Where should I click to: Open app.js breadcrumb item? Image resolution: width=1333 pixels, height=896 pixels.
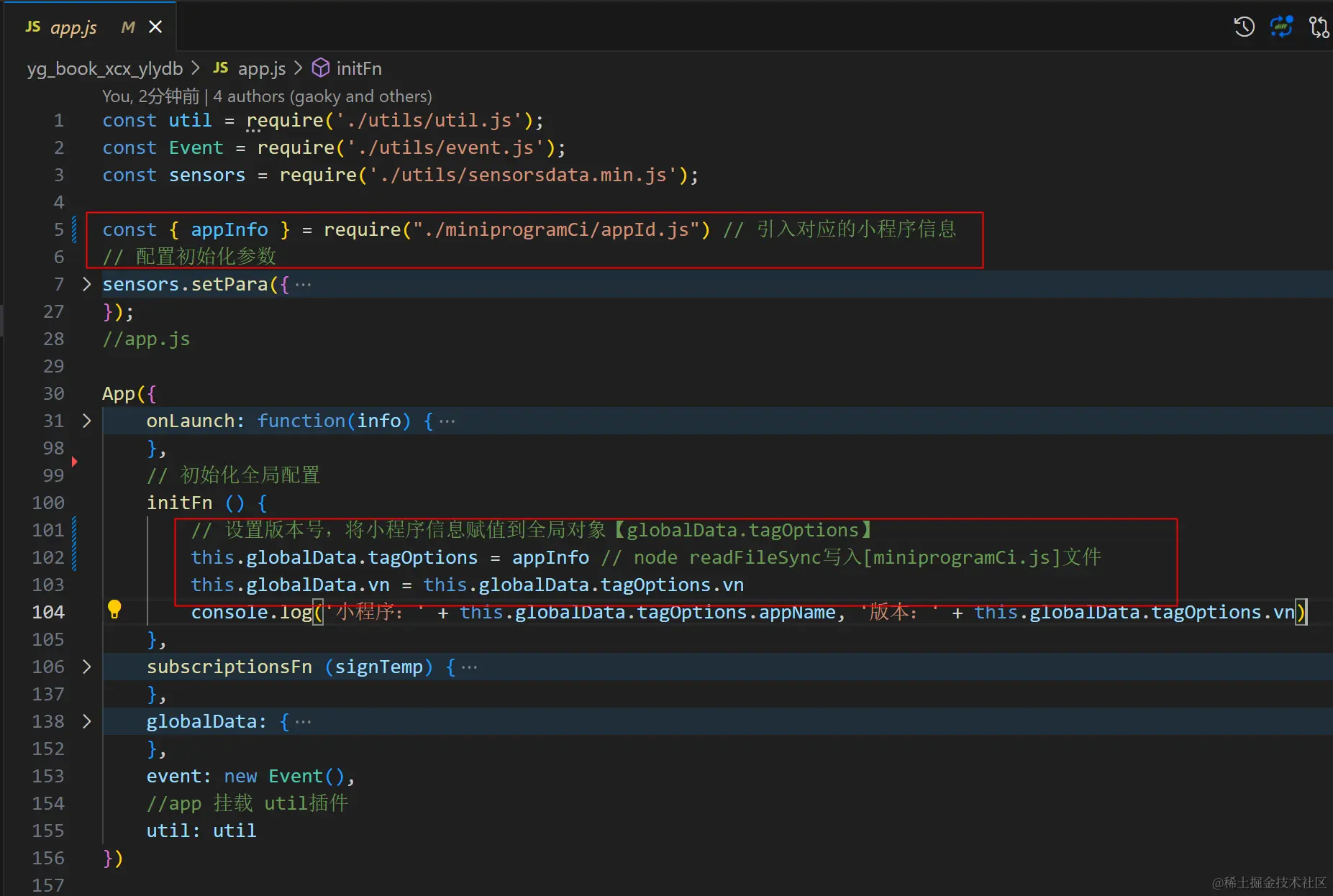click(x=261, y=68)
